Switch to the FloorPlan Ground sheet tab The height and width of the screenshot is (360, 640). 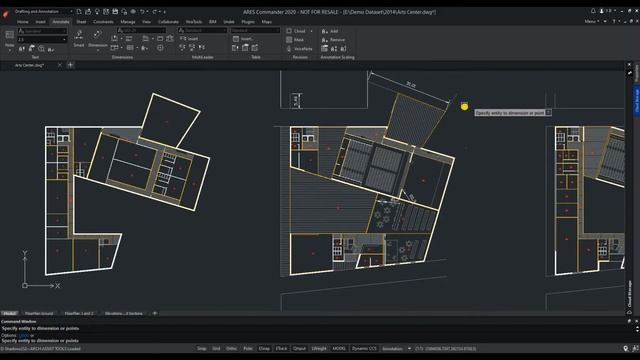coord(39,313)
